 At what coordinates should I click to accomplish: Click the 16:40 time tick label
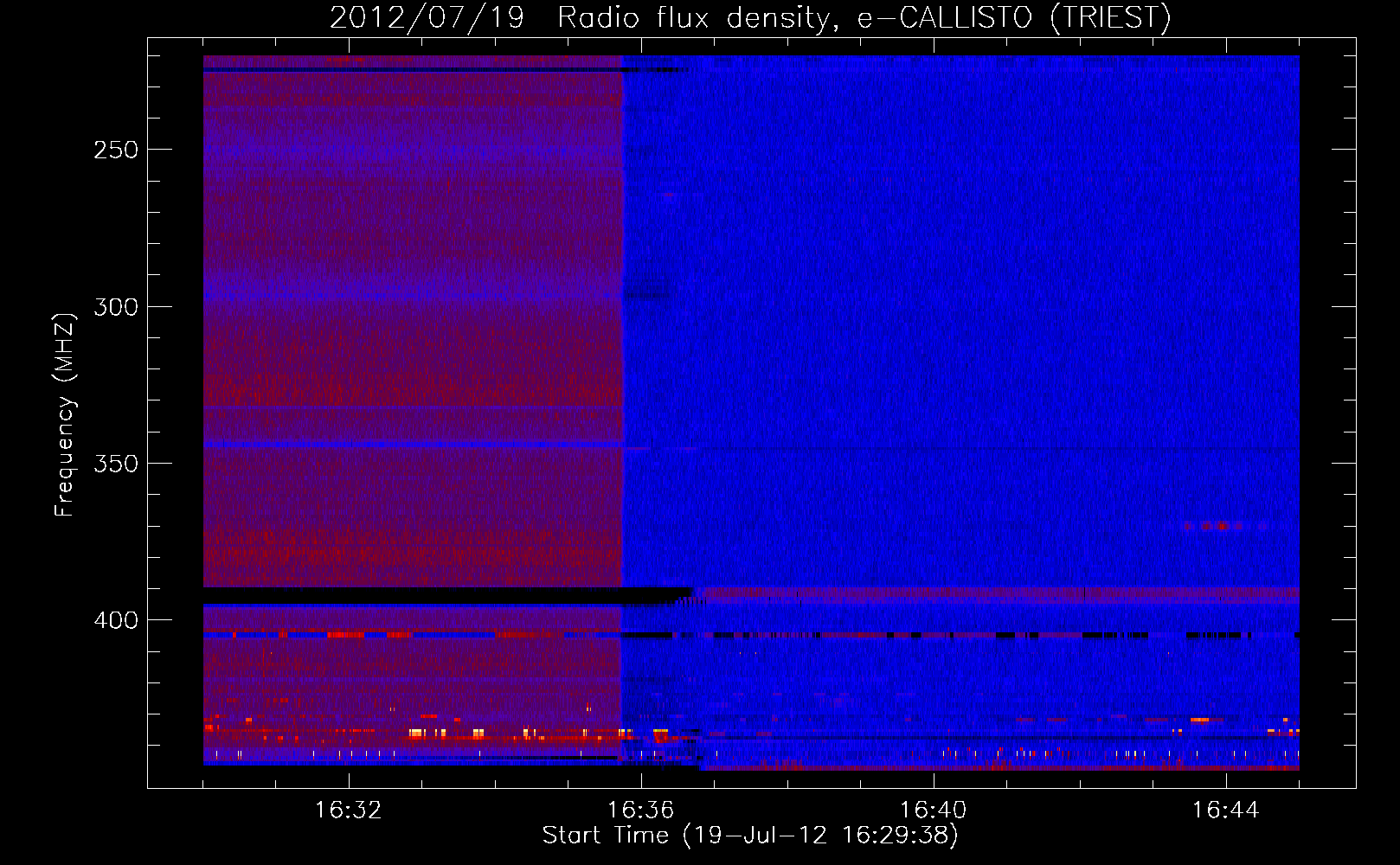pyautogui.click(x=933, y=810)
